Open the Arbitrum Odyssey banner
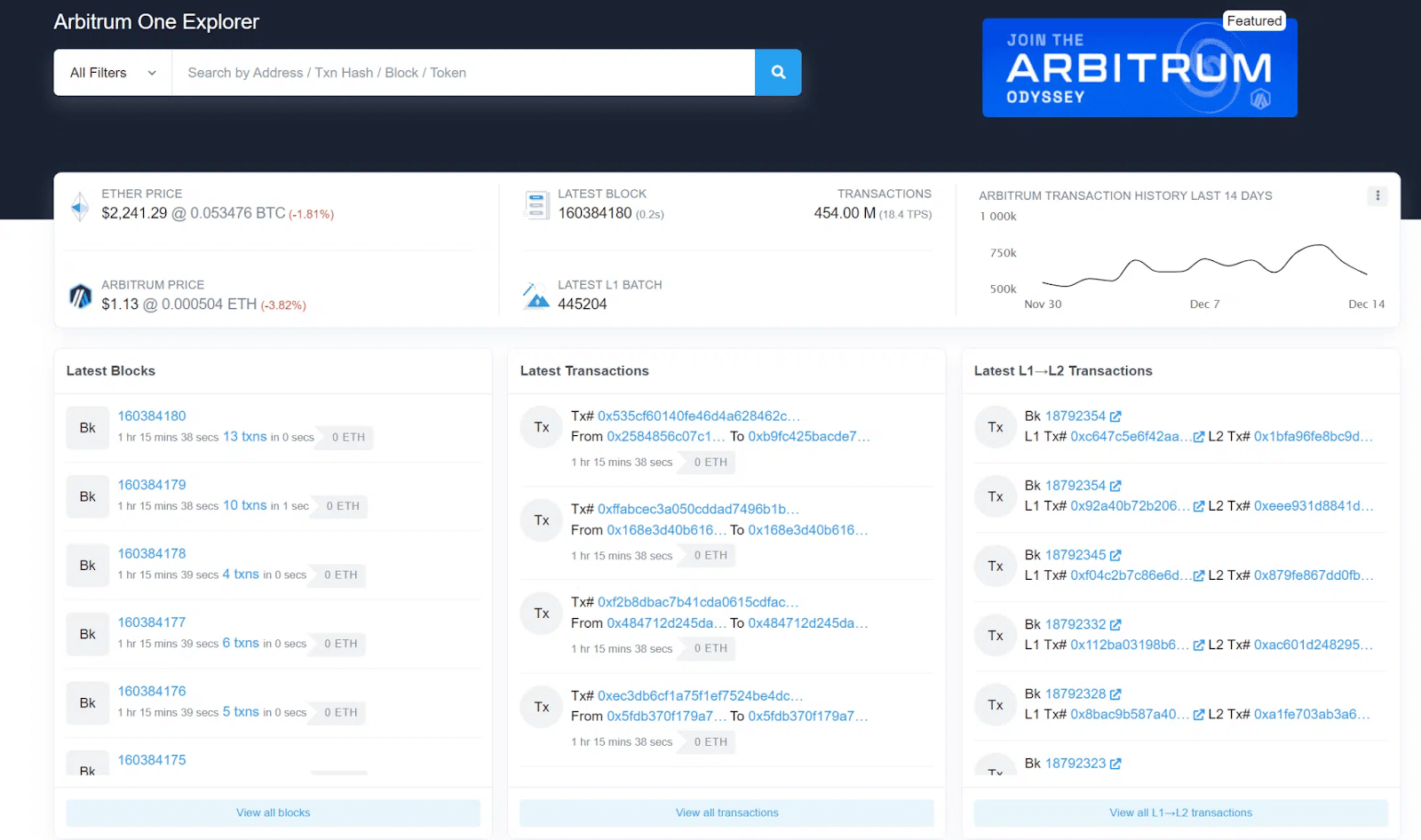The width and height of the screenshot is (1421, 840). coord(1139,67)
